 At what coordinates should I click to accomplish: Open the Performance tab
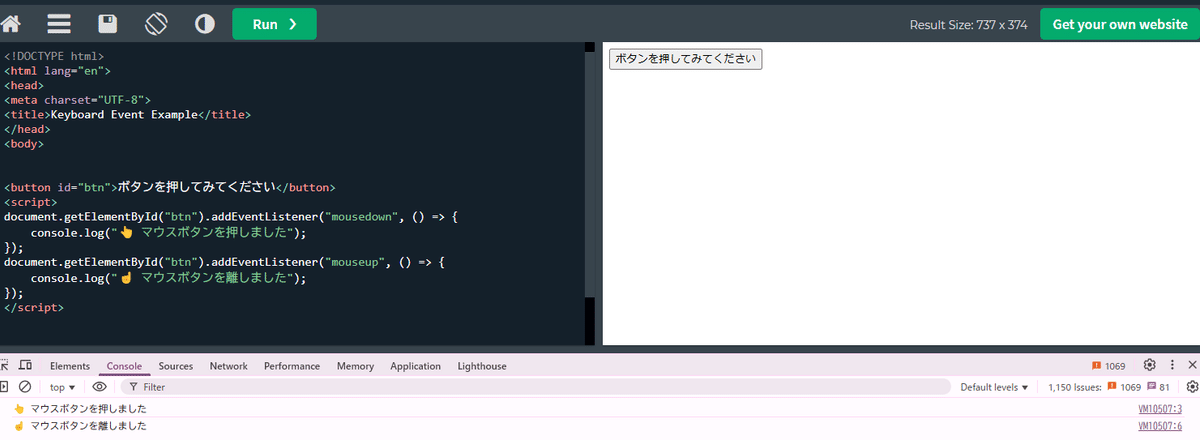[292, 366]
